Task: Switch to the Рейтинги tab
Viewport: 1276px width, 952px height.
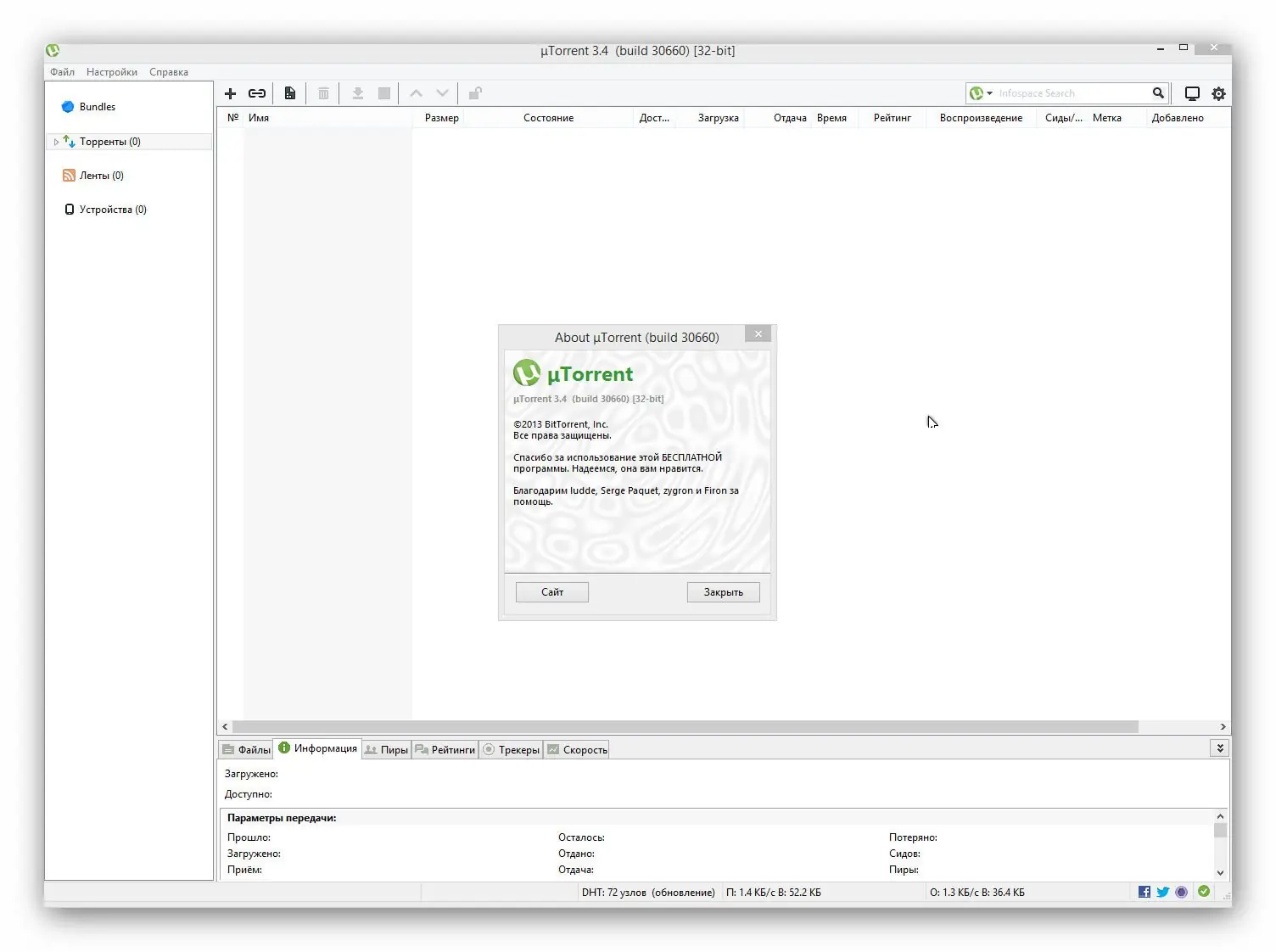Action: (x=445, y=749)
